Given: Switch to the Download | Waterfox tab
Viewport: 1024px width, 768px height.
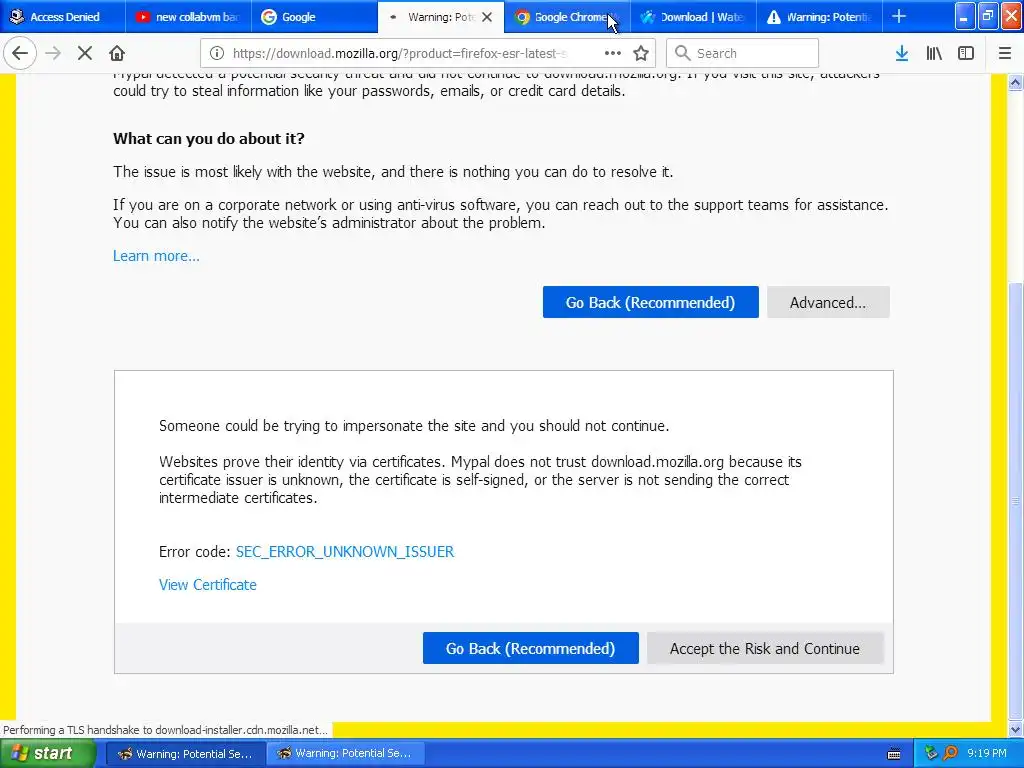Looking at the screenshot, I should pos(693,17).
